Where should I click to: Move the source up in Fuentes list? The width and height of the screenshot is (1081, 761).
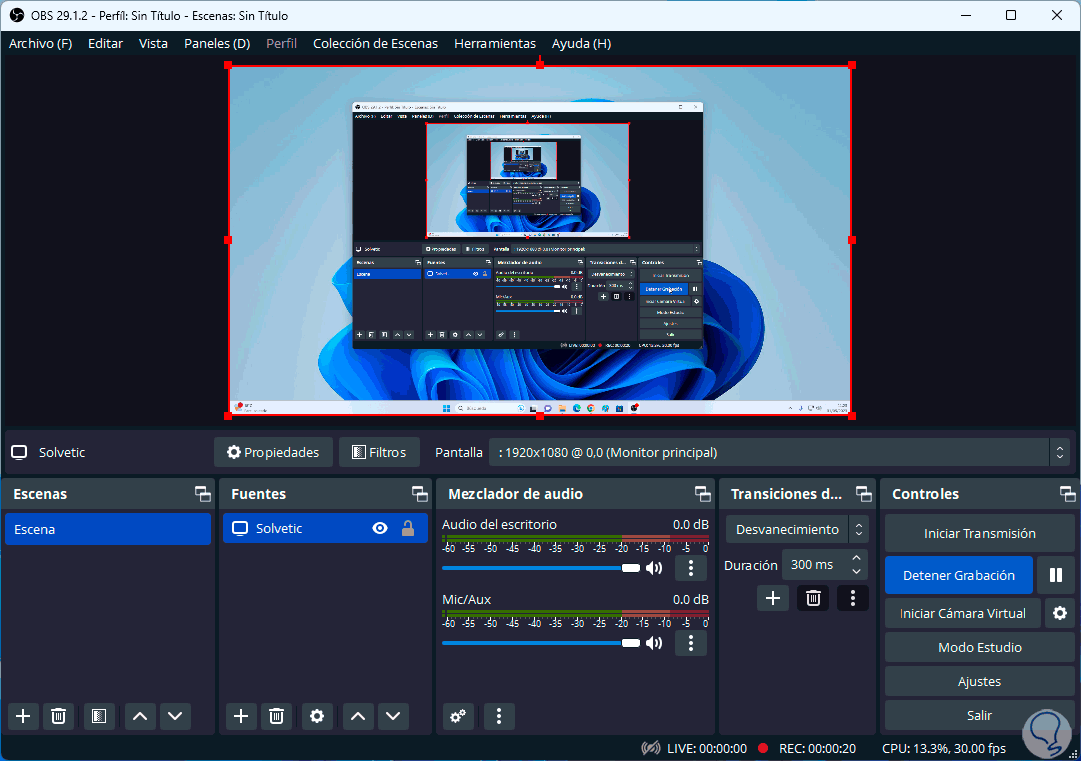(x=358, y=716)
